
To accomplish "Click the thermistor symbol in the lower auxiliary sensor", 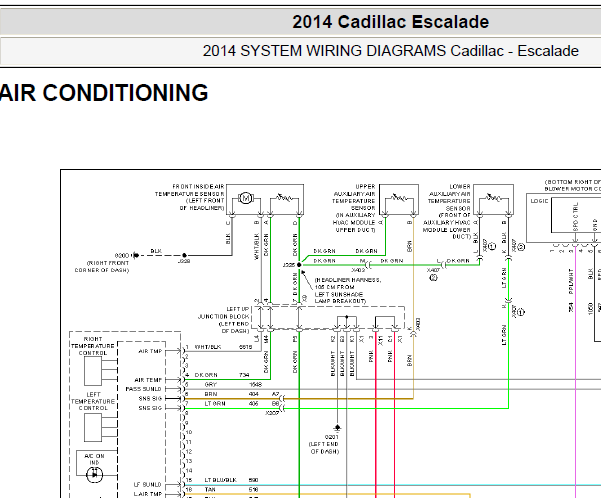I will click(x=493, y=198).
